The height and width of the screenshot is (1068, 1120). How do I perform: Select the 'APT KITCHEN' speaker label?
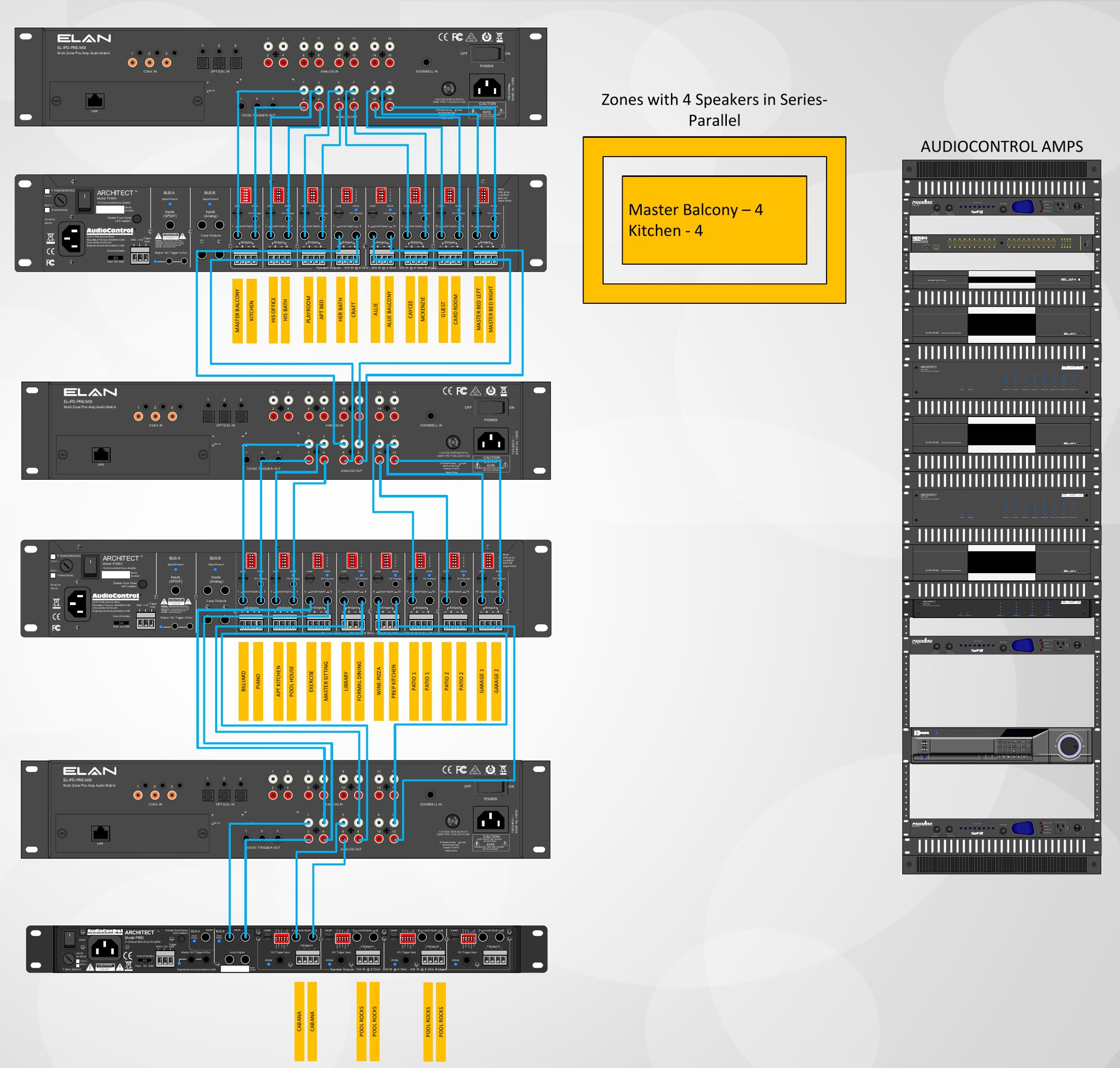278,681
